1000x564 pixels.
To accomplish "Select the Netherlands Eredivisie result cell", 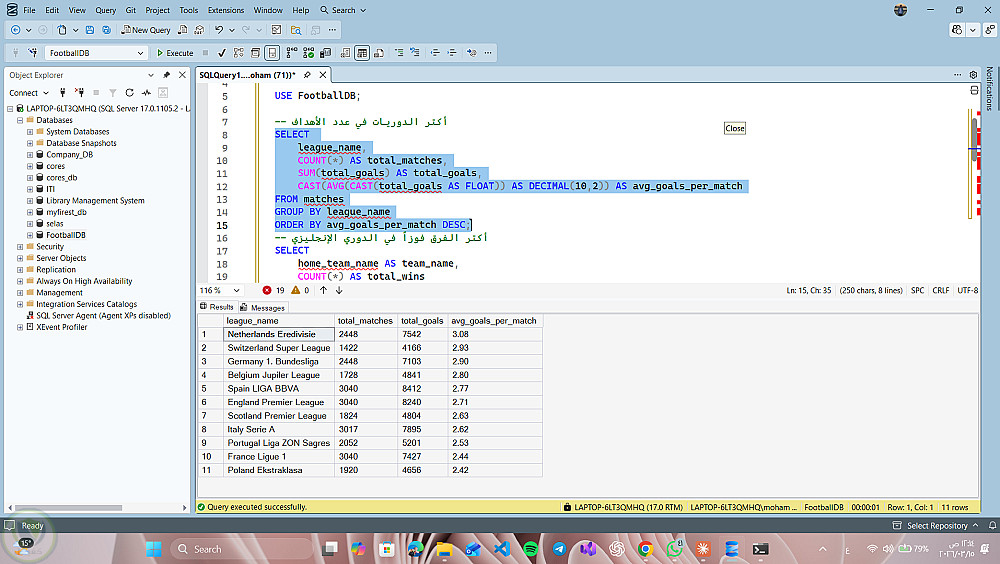I will tap(277, 334).
